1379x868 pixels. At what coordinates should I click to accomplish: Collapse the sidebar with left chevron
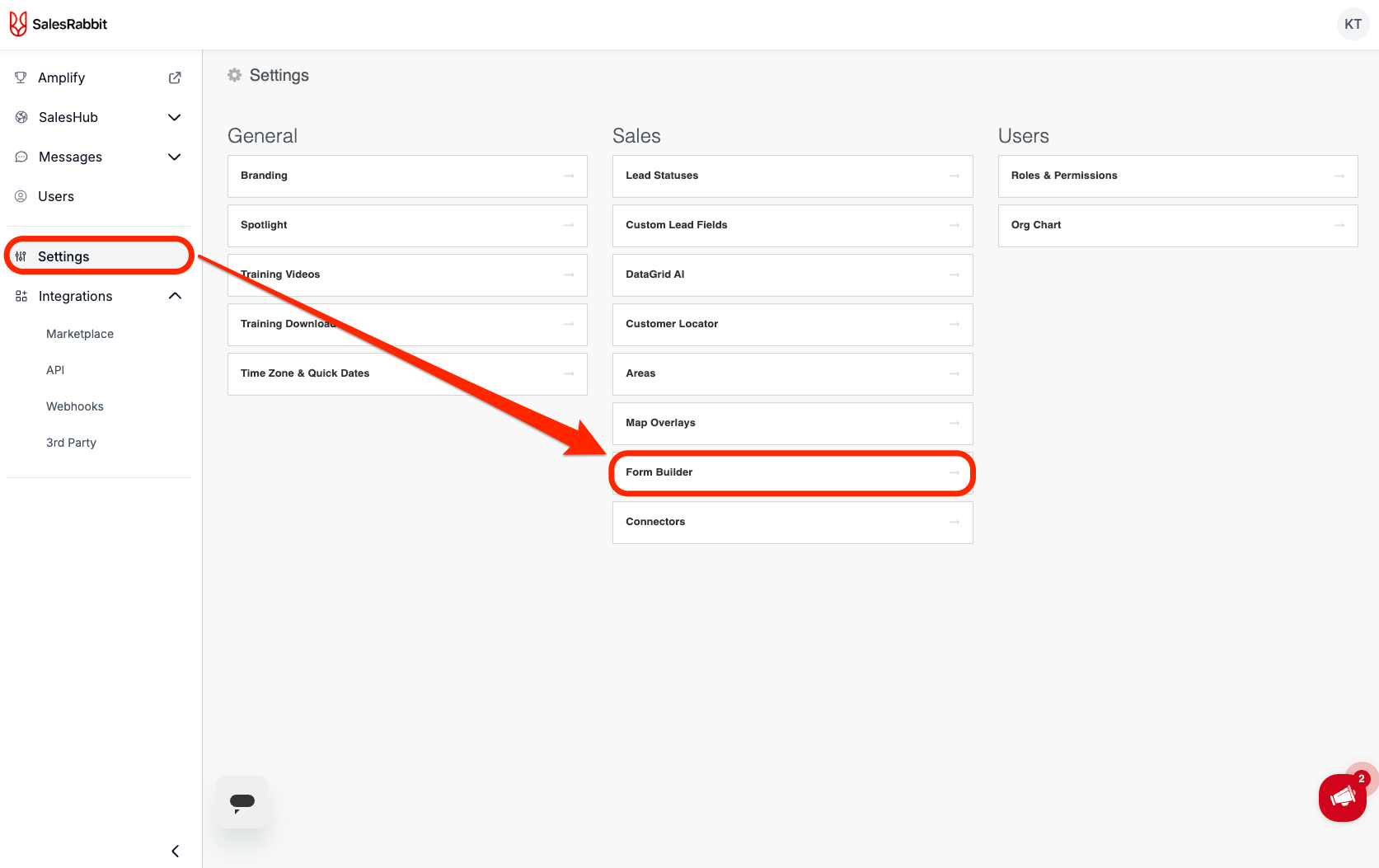click(175, 851)
